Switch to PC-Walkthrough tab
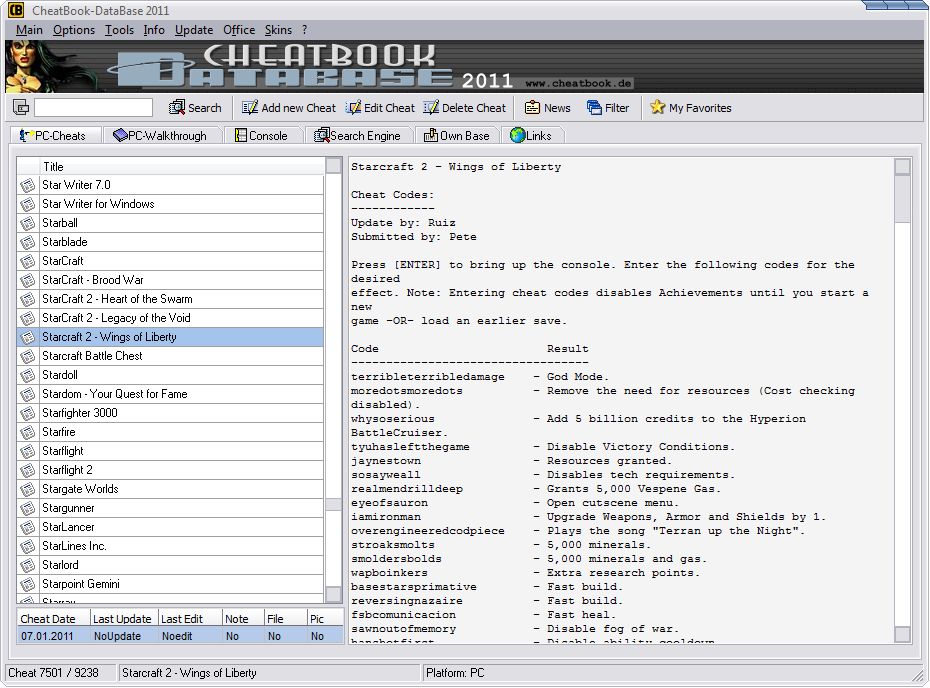 [x=163, y=135]
